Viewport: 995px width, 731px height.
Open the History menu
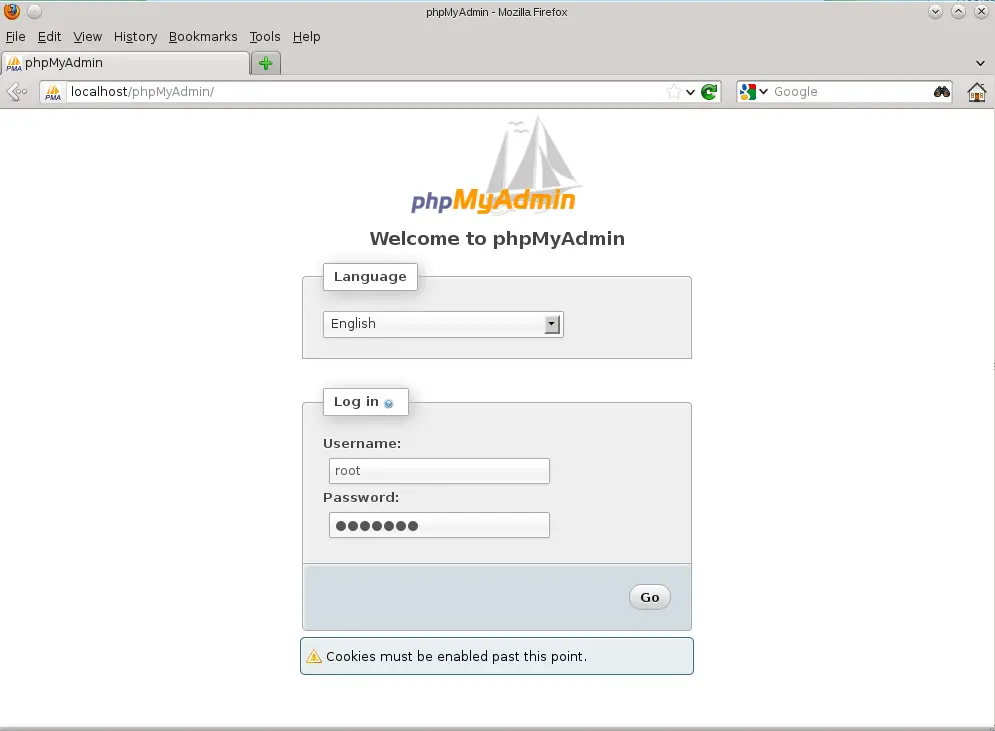pos(135,37)
